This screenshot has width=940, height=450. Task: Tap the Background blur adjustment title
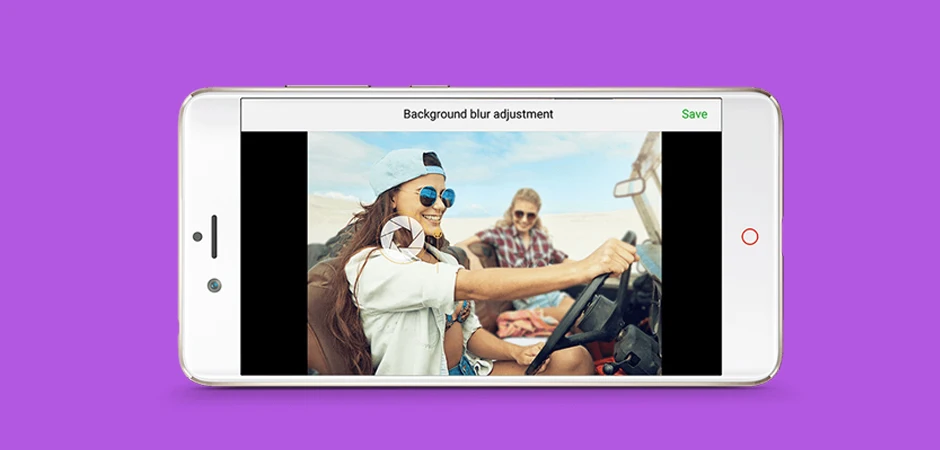coord(478,114)
